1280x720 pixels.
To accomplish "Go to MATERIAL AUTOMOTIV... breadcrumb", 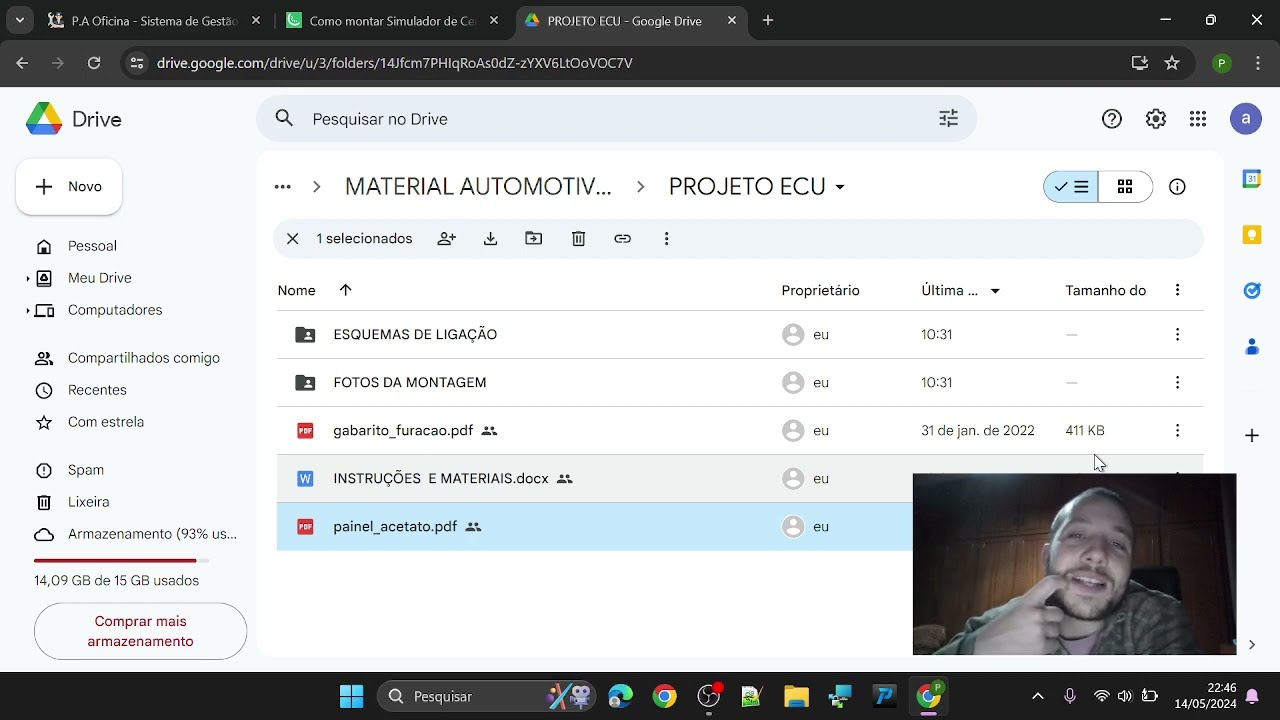I will 478,187.
